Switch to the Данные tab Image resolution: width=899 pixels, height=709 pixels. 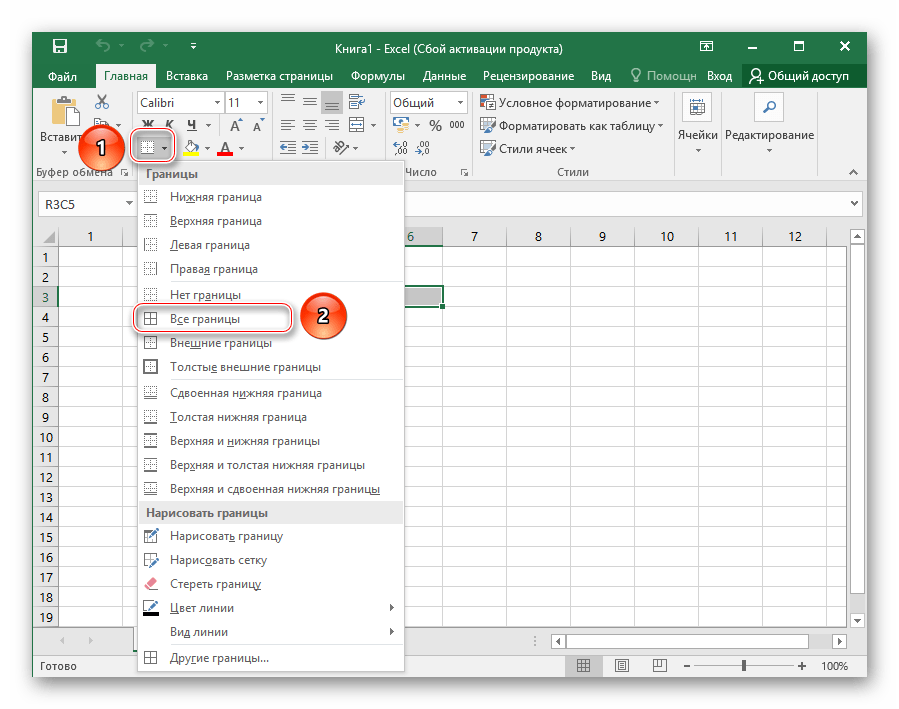[444, 76]
